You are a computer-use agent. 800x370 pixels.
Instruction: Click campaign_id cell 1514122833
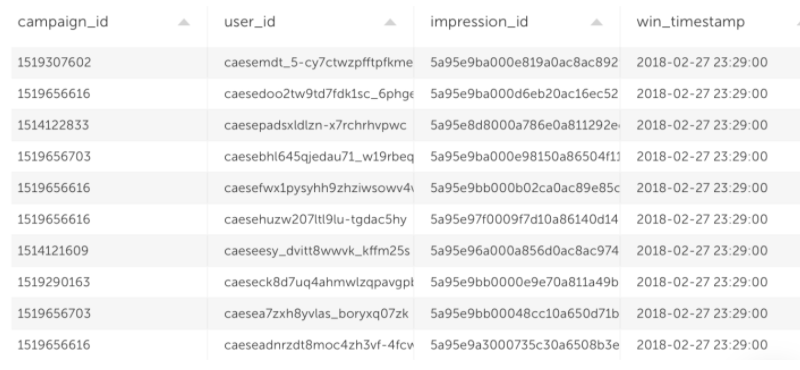coord(53,126)
